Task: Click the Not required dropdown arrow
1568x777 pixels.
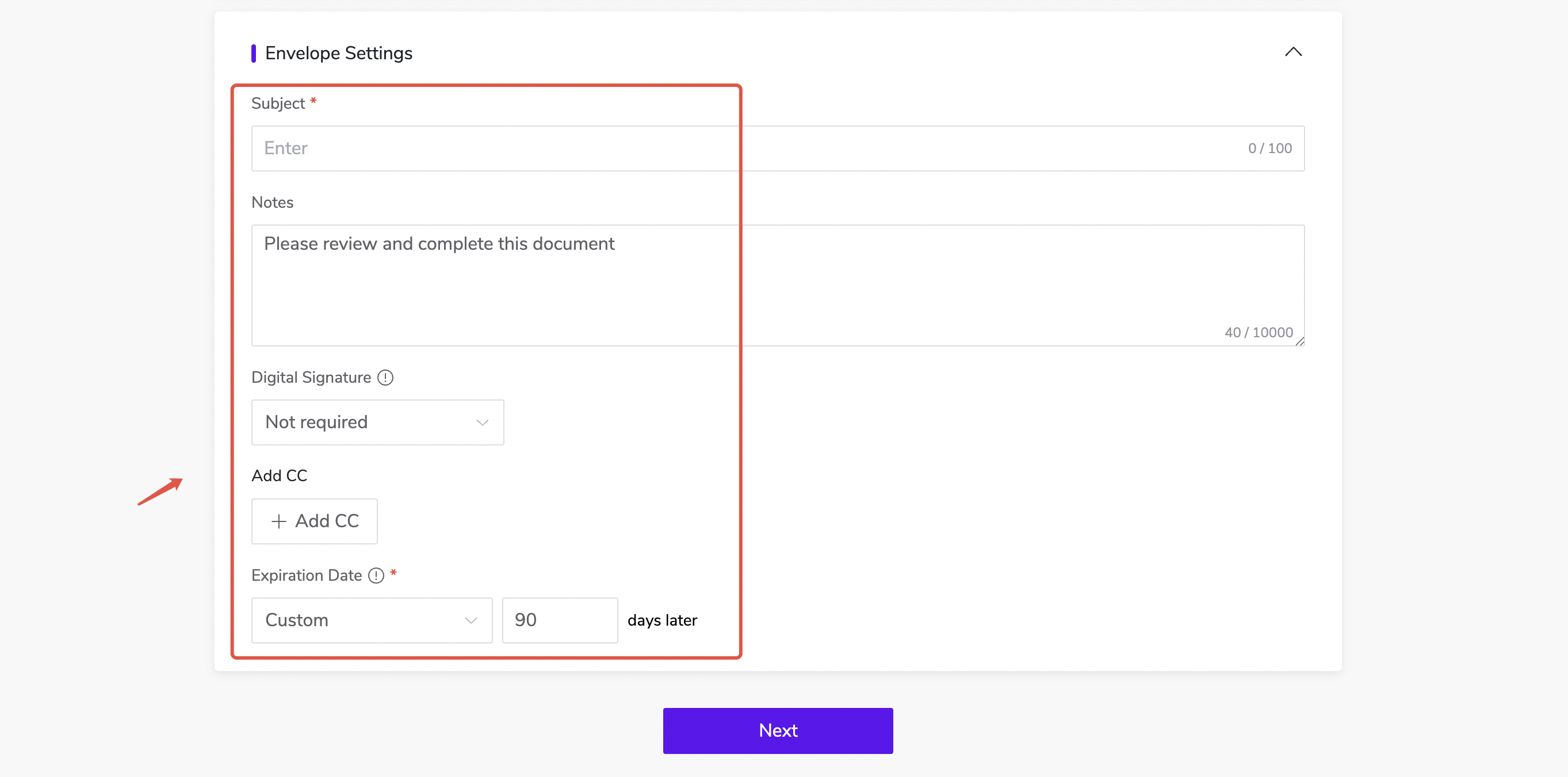Action: (x=483, y=422)
